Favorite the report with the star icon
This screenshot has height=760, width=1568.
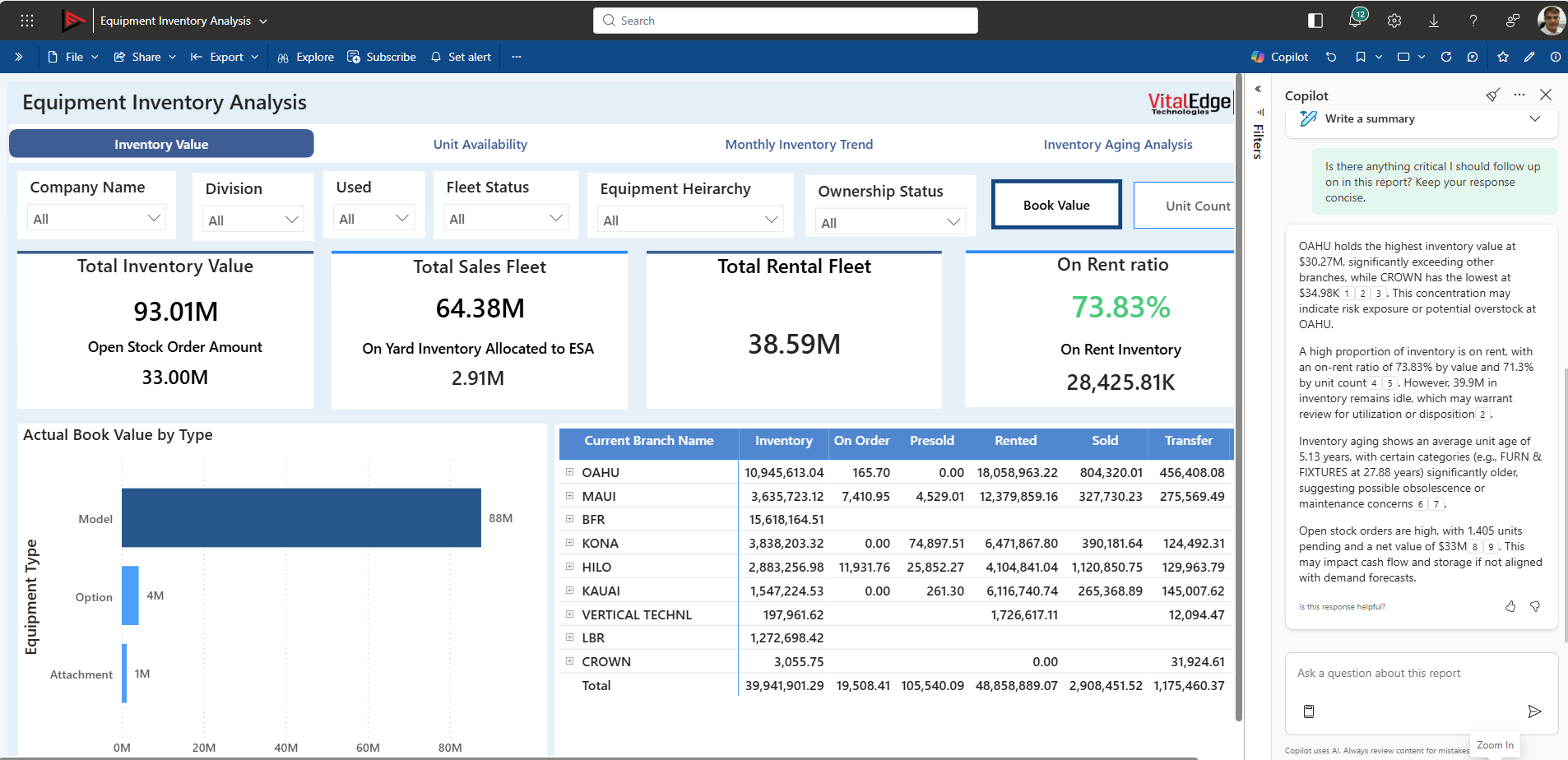click(1504, 57)
